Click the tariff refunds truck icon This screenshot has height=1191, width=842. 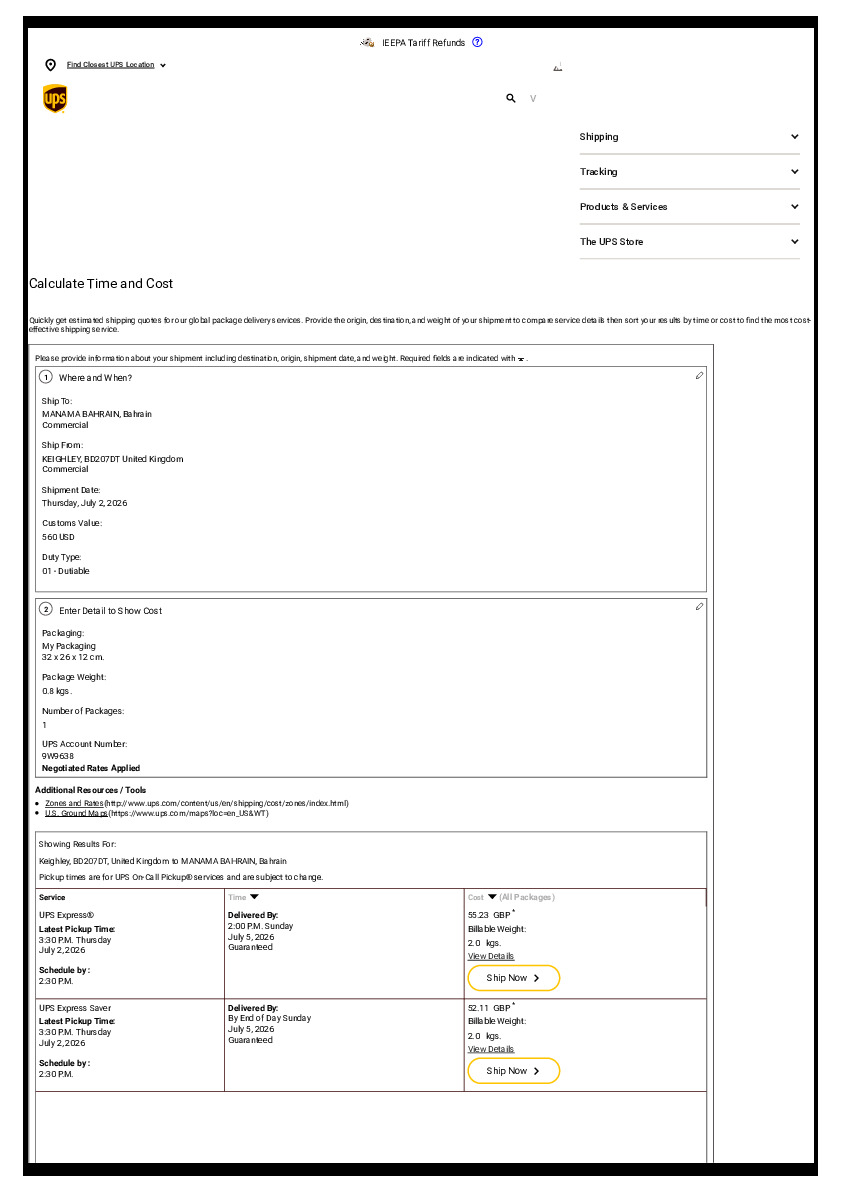(x=367, y=43)
